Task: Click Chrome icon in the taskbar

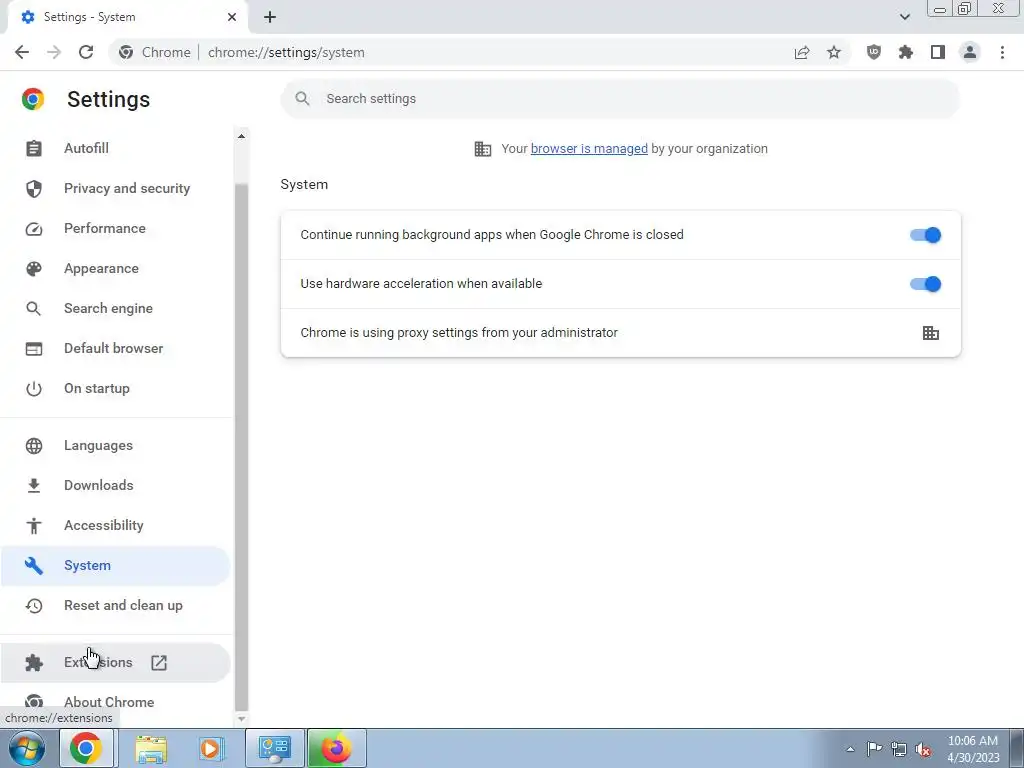Action: (87, 748)
